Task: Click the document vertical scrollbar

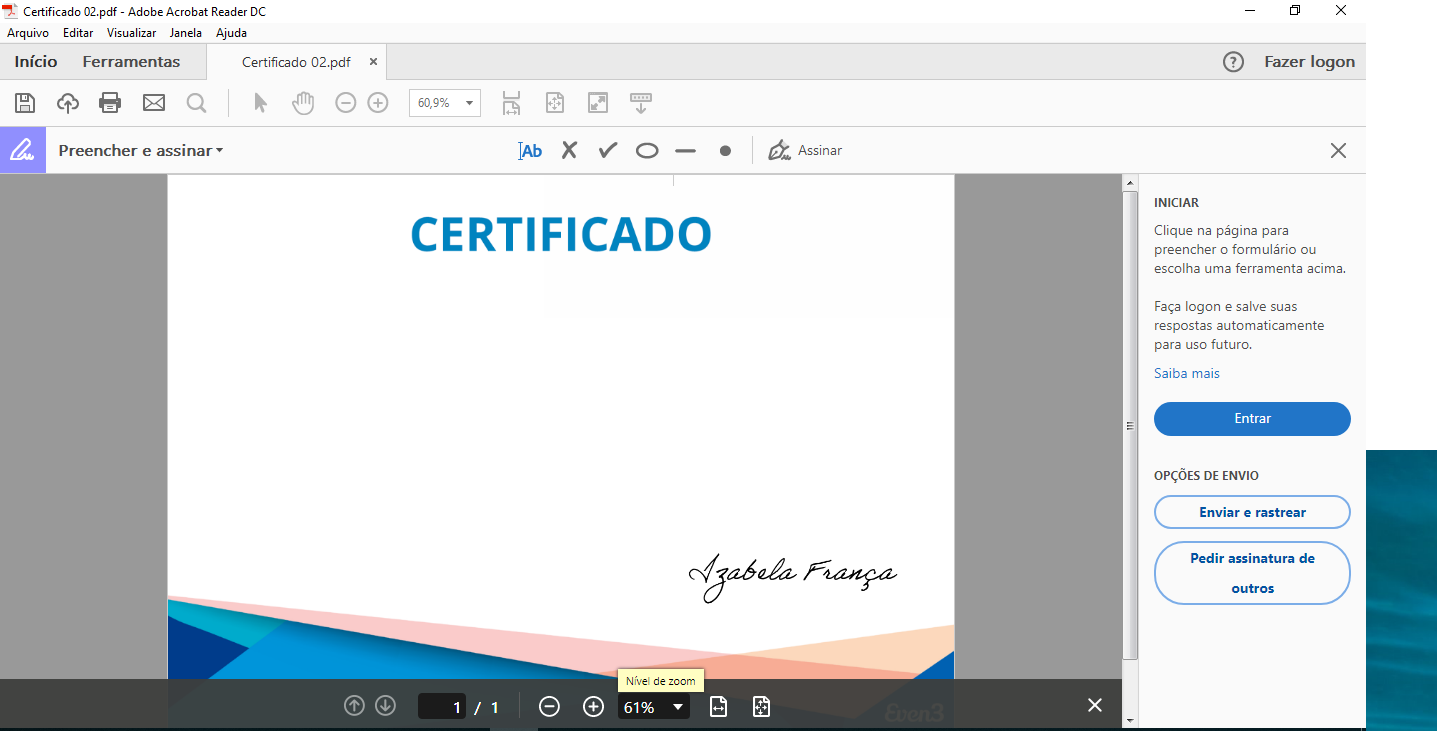Action: (x=1130, y=425)
